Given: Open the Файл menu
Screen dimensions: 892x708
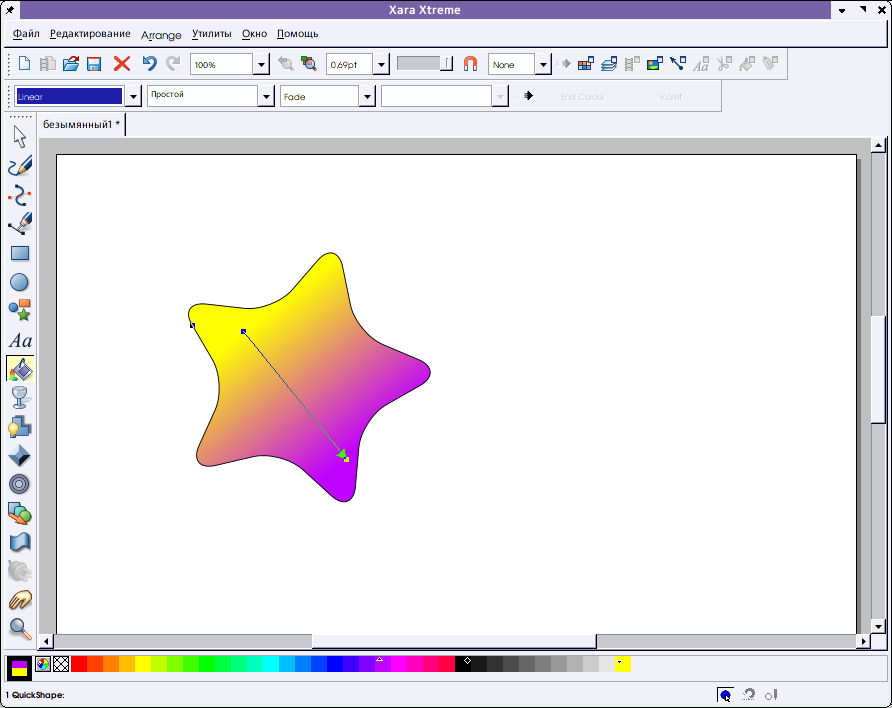Looking at the screenshot, I should click(27, 34).
